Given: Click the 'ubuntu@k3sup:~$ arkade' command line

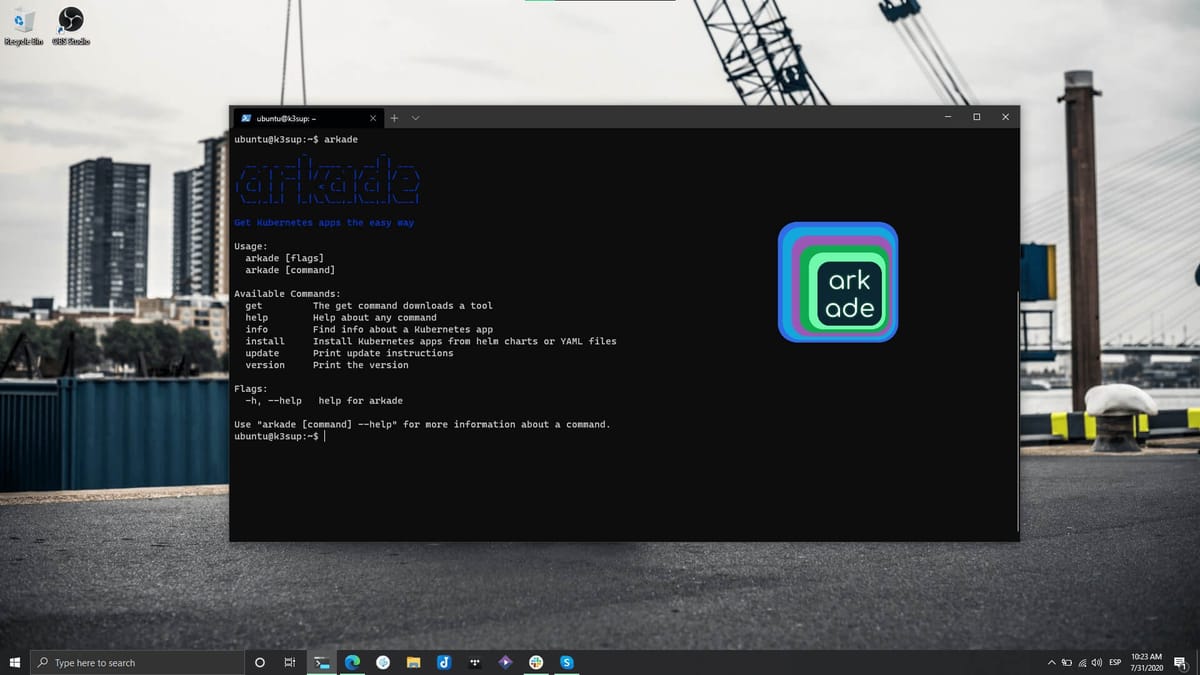Looking at the screenshot, I should [x=296, y=140].
